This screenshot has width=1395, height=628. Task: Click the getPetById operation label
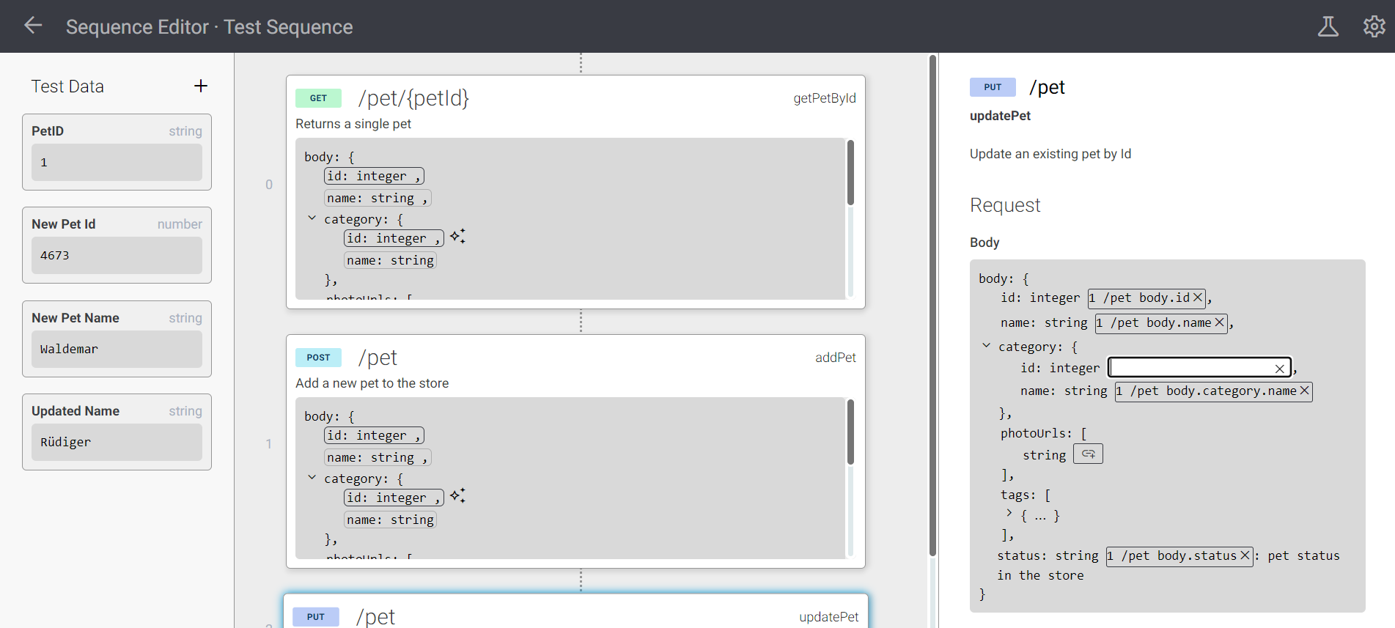coord(824,98)
